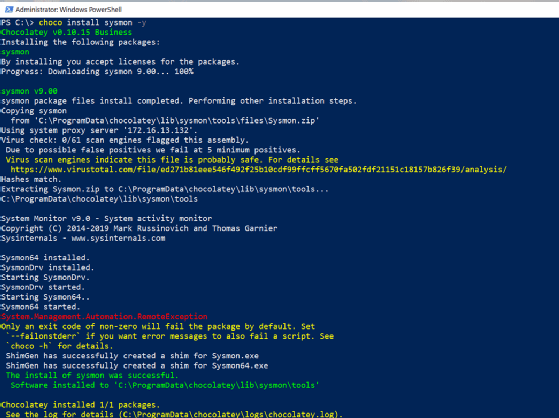Click 'ShimGen ... shim for Sysmon64.exe' line
Viewport: 559px width, 418px height.
137,366
